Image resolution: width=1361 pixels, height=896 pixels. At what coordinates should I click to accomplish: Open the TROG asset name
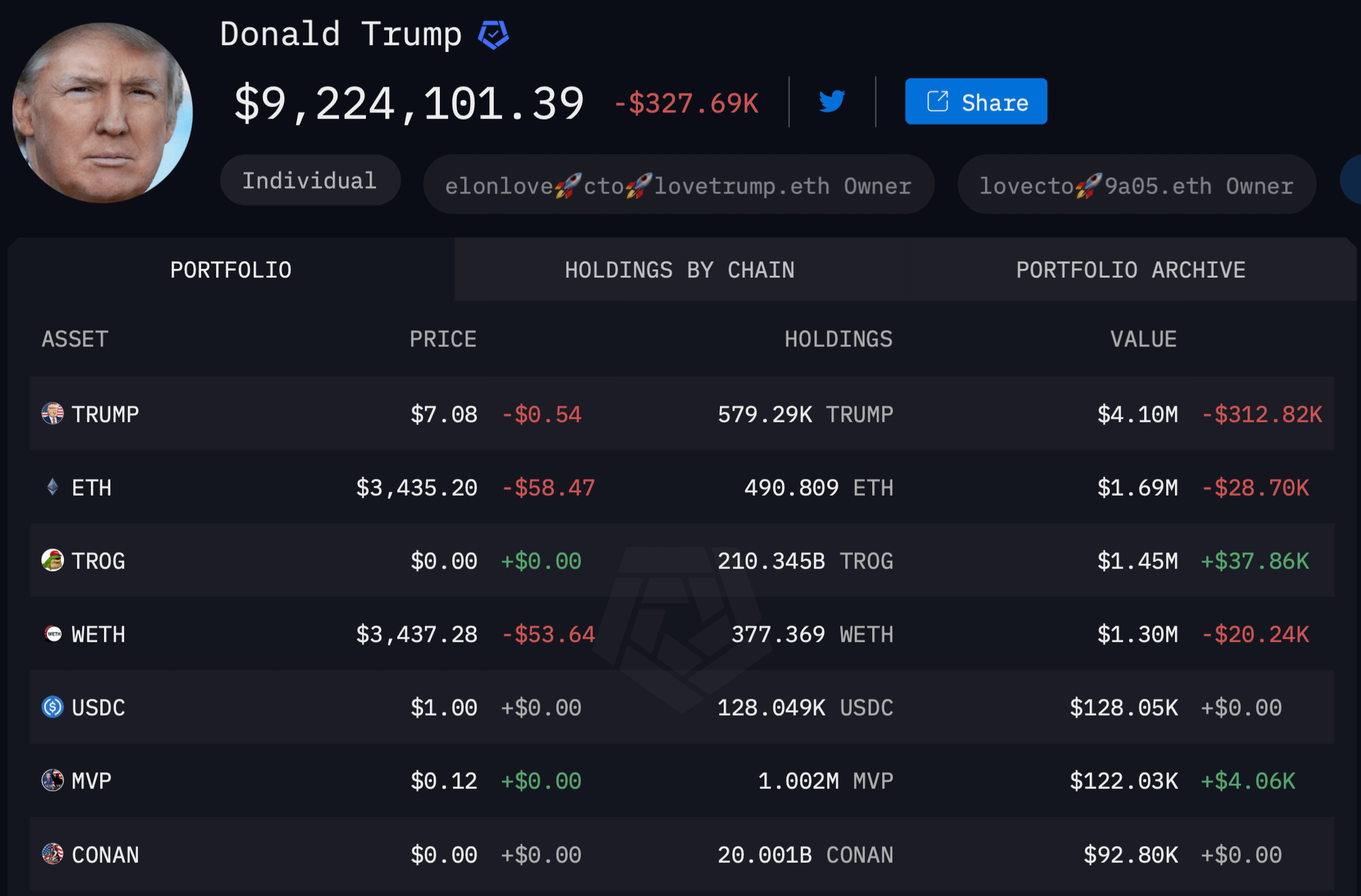pos(98,561)
